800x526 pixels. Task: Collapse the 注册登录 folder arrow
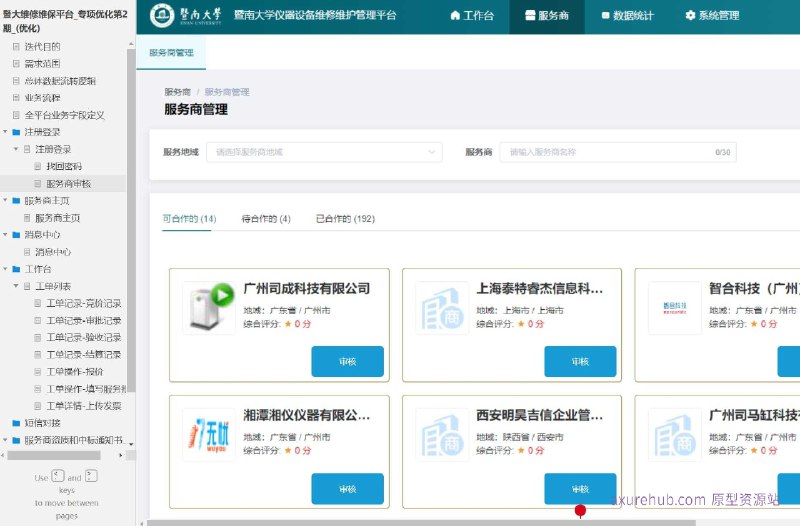(6, 132)
